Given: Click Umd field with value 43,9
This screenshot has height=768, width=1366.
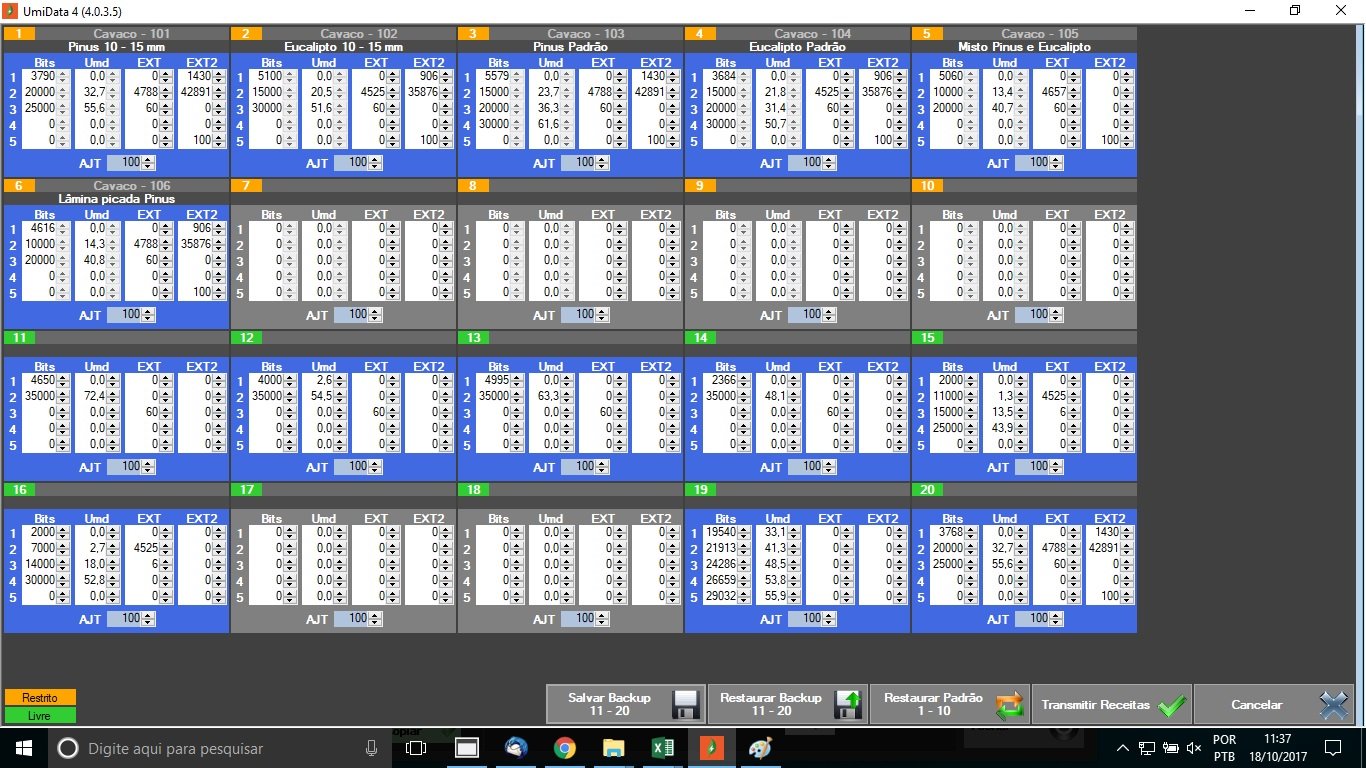Looking at the screenshot, I should pos(1006,428).
